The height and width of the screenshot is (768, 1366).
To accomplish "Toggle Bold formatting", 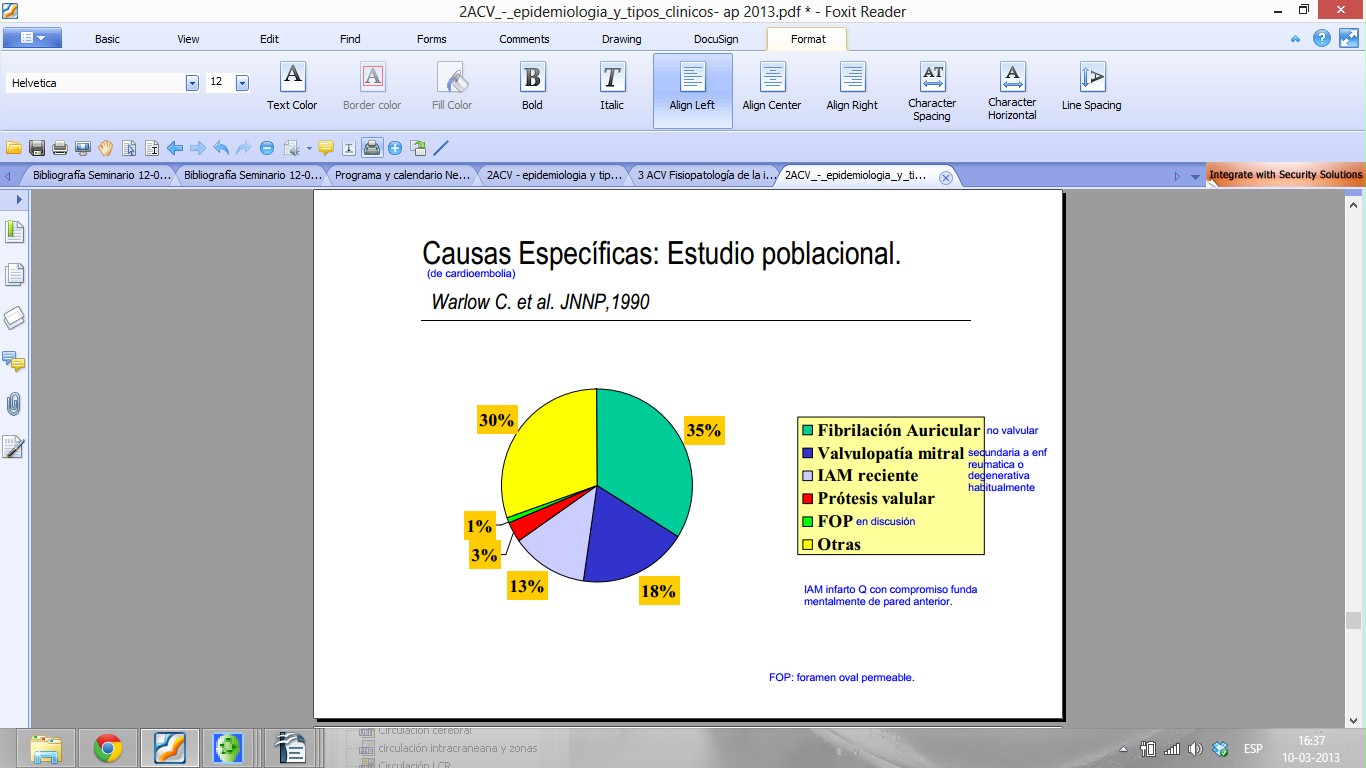I will 532,86.
